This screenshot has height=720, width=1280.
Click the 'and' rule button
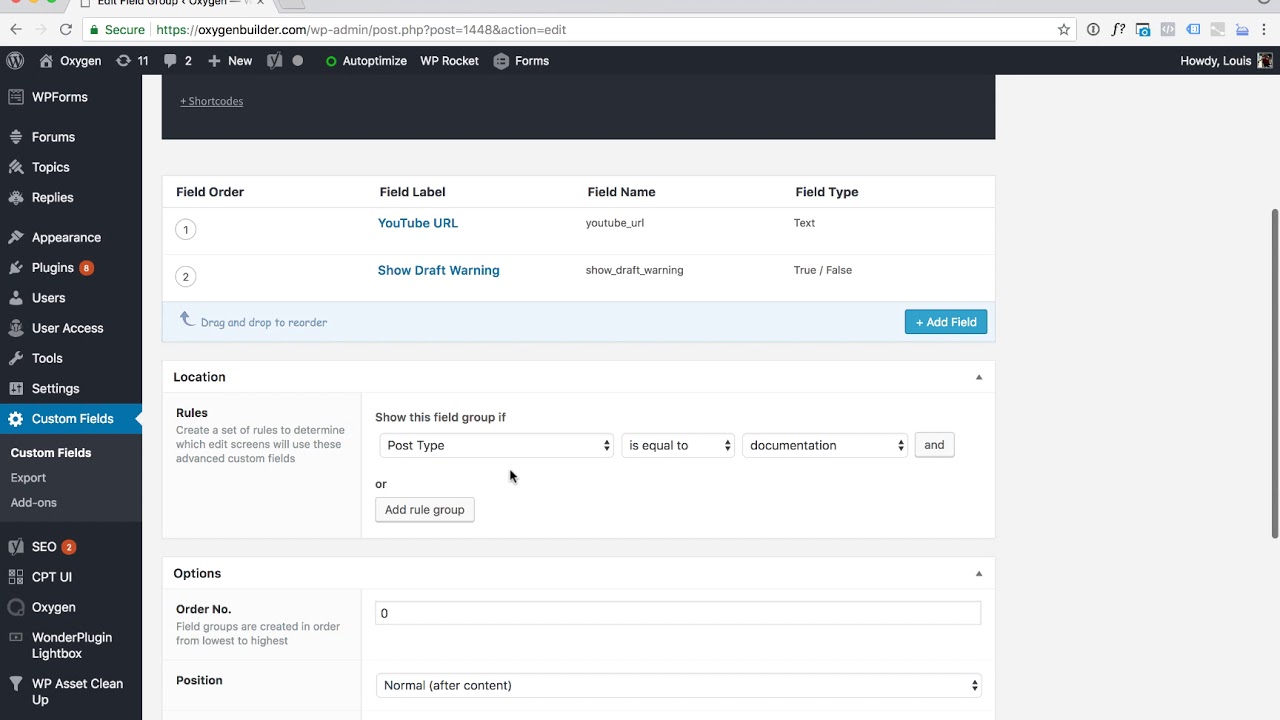click(934, 445)
